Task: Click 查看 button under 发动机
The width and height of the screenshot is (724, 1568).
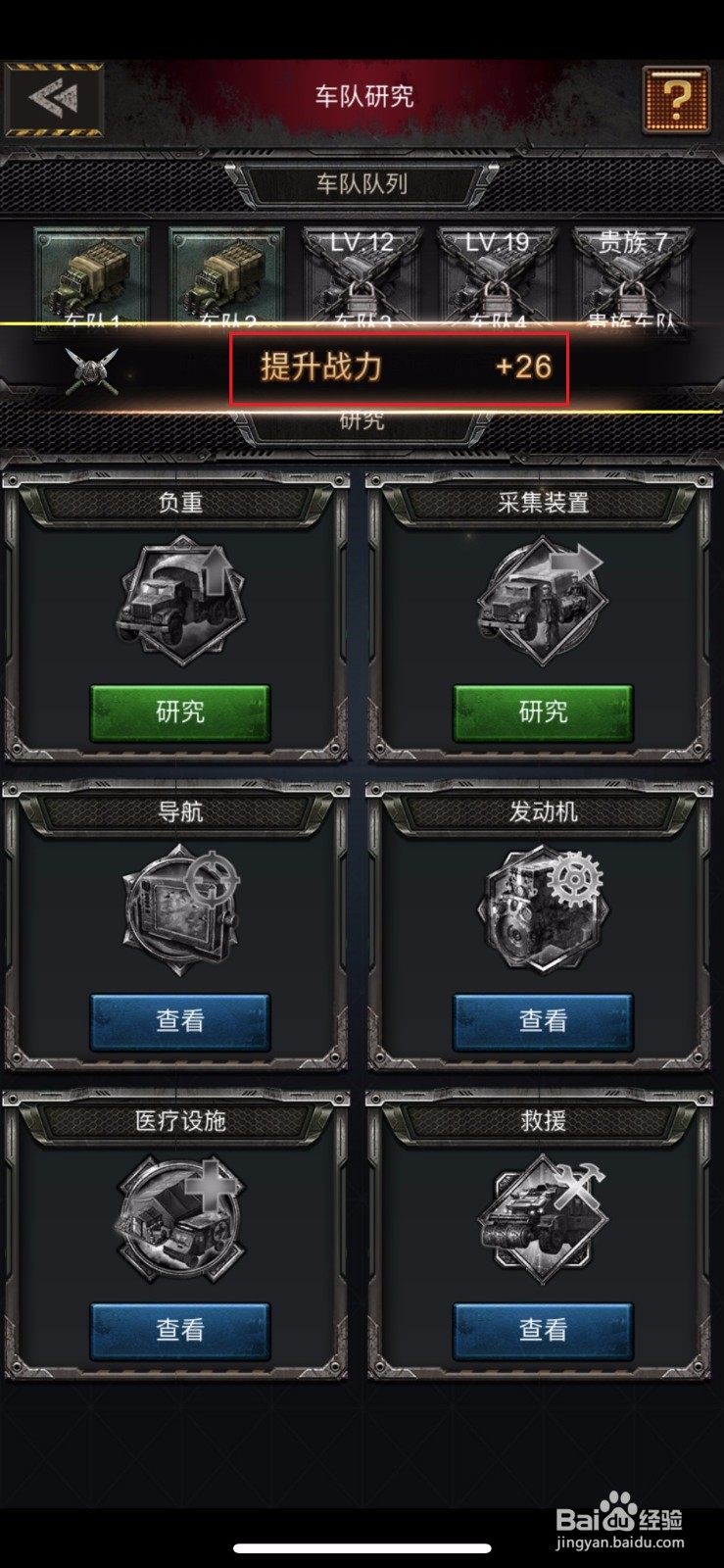Action: tap(543, 1022)
